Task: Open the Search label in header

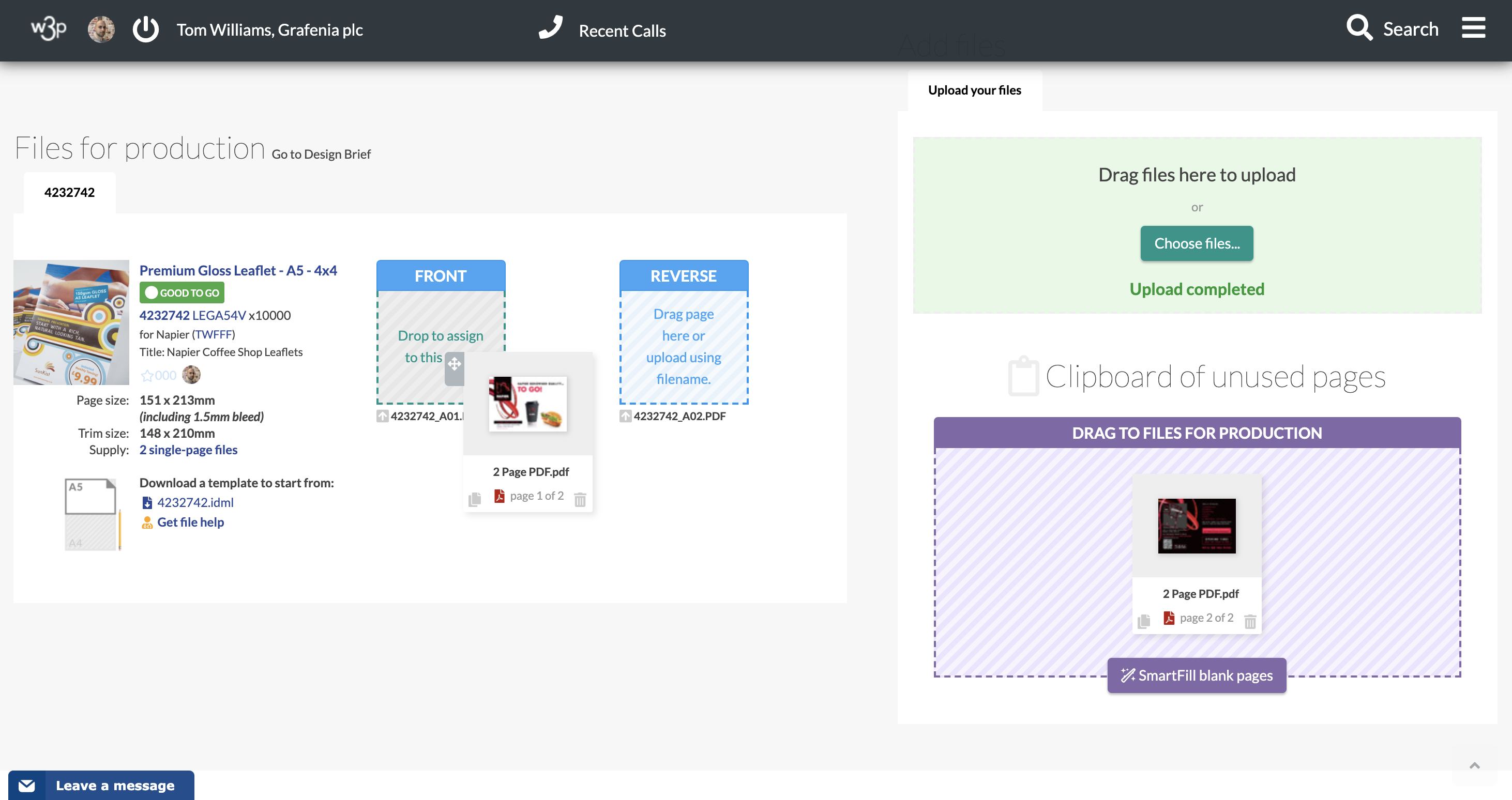Action: tap(1411, 29)
